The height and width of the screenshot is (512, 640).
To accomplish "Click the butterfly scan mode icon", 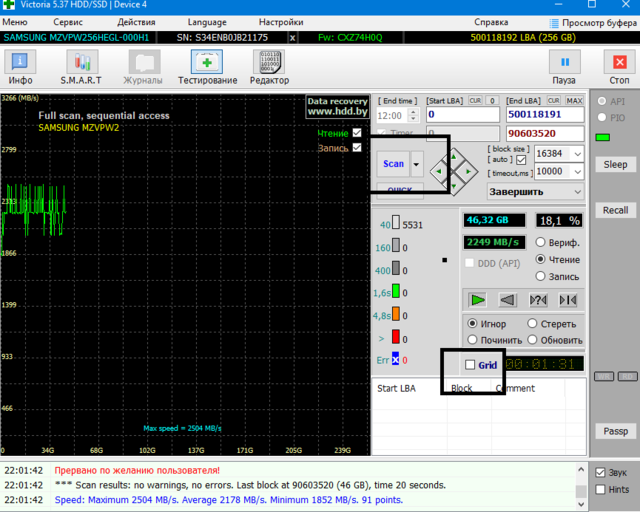I will pos(568,299).
